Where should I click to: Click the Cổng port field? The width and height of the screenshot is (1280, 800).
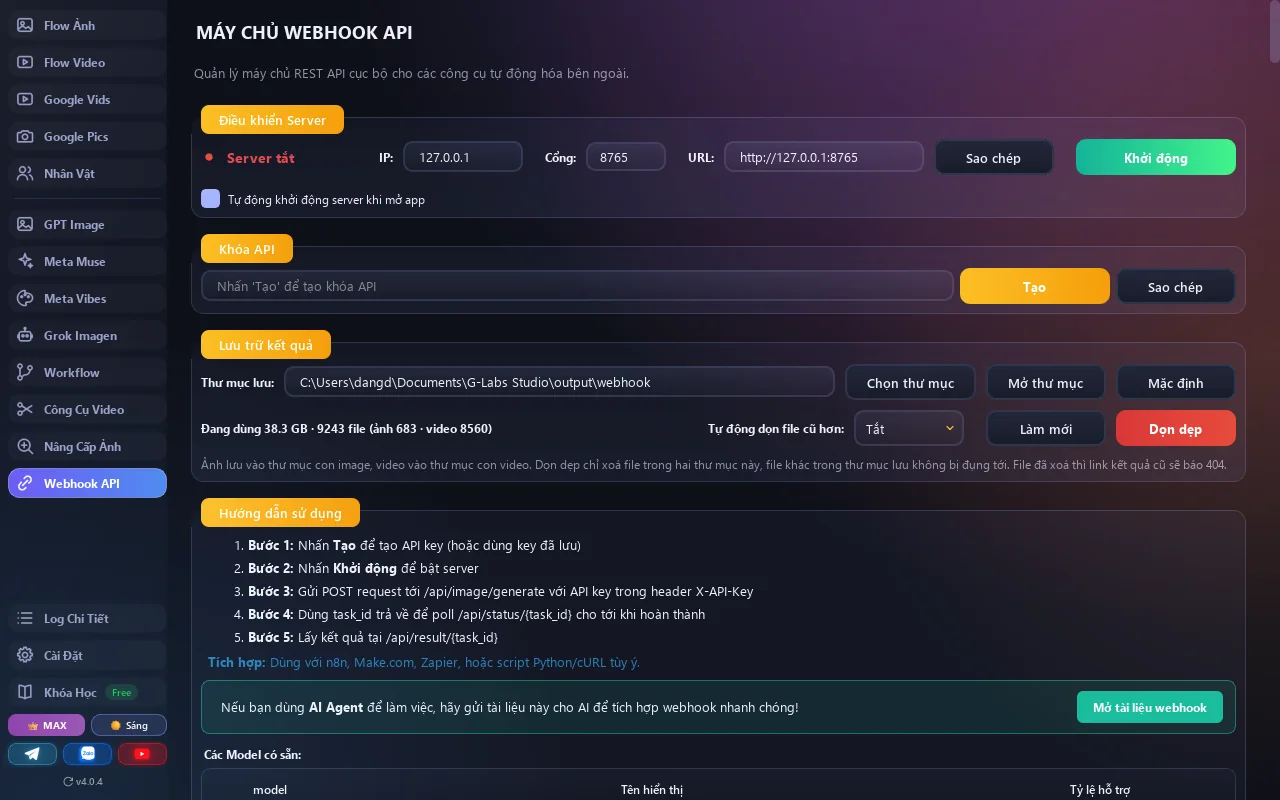(x=626, y=158)
